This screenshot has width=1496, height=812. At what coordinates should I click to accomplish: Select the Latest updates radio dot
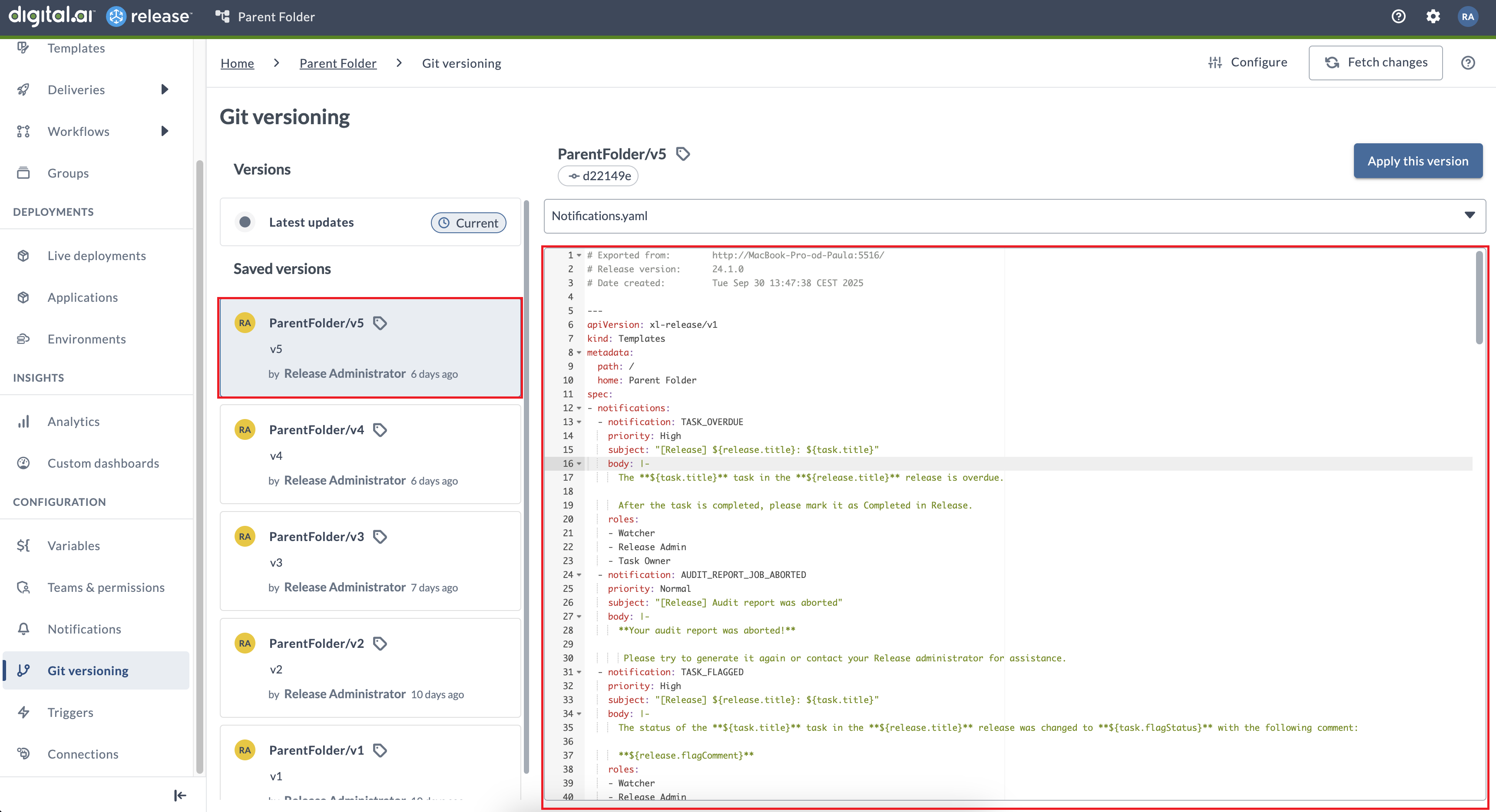pos(245,222)
